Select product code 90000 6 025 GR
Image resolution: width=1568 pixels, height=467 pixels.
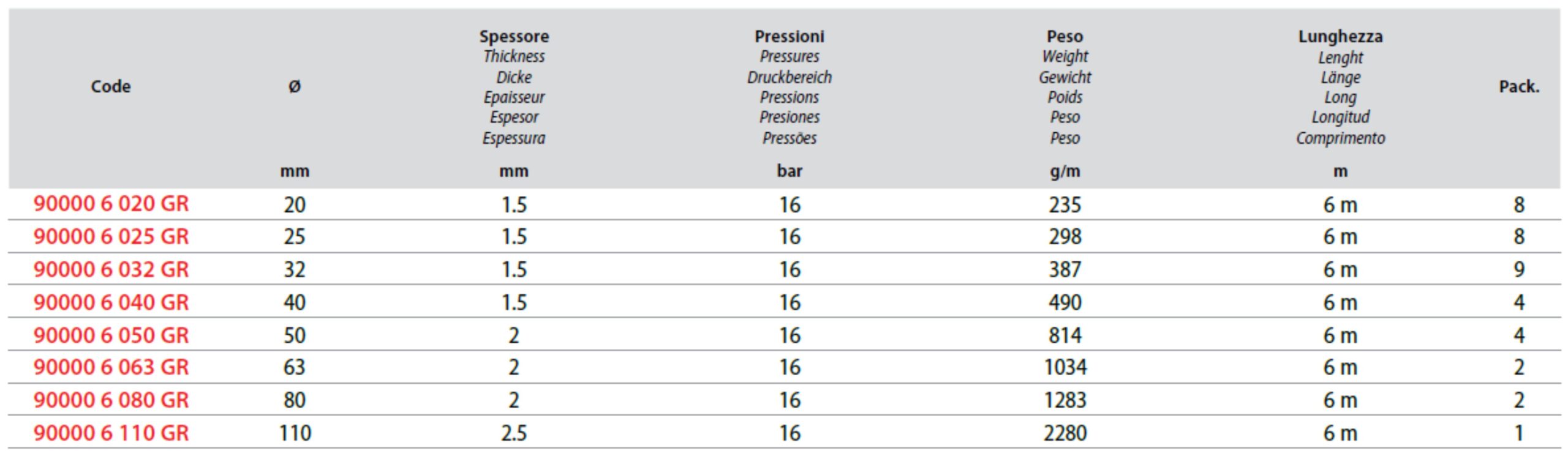111,236
